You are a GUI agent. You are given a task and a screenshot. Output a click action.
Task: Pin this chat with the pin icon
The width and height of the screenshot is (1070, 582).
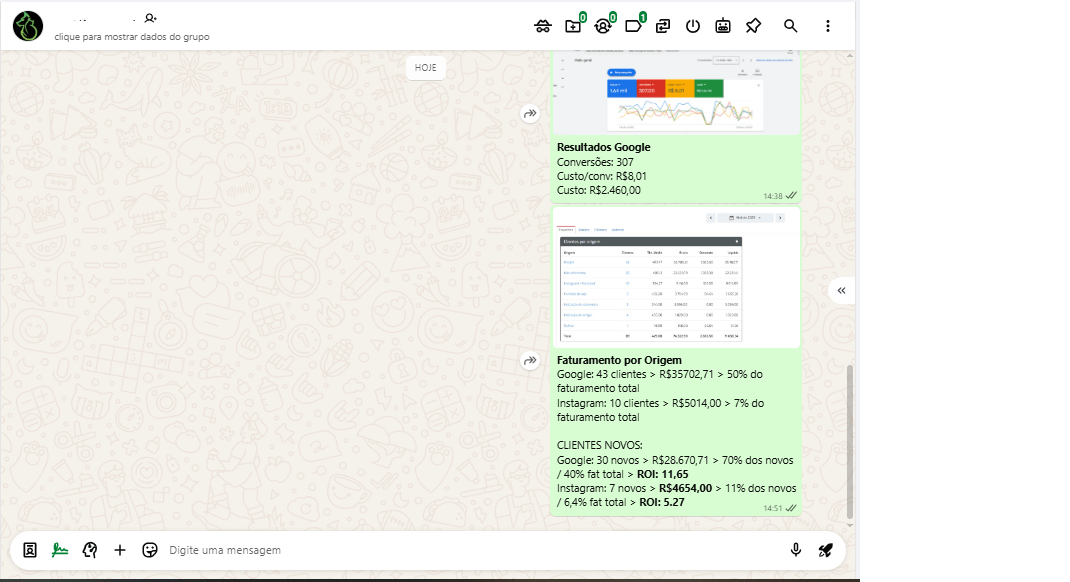click(754, 26)
